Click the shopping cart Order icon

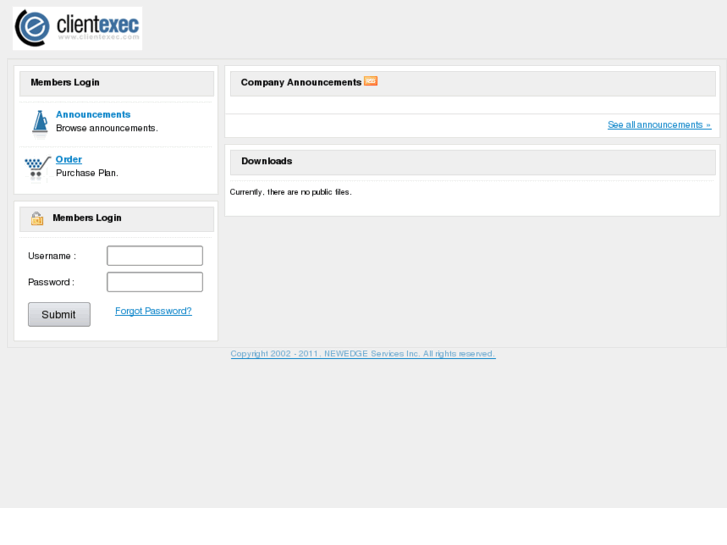point(38,168)
